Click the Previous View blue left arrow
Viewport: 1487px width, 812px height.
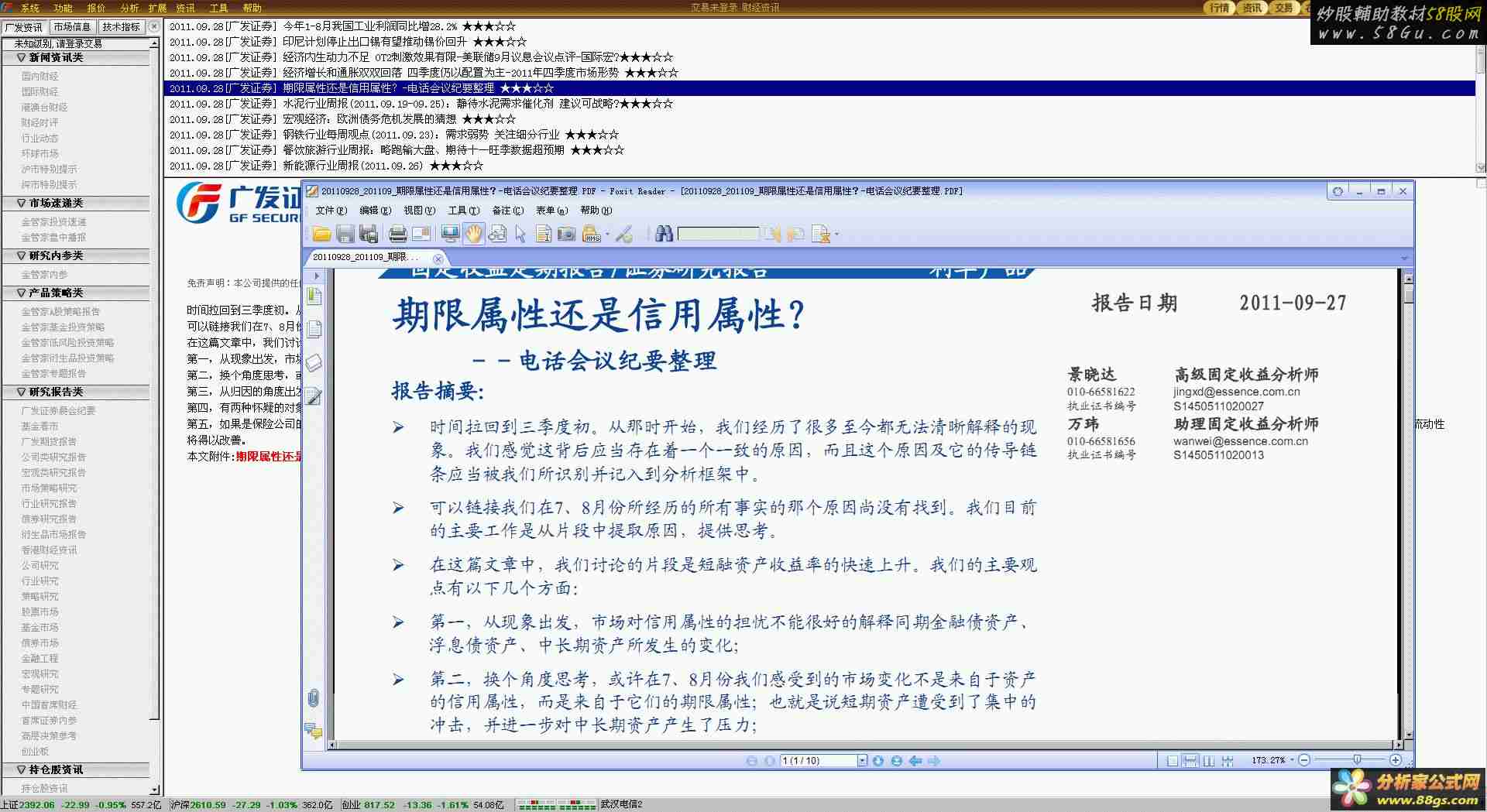point(915,761)
